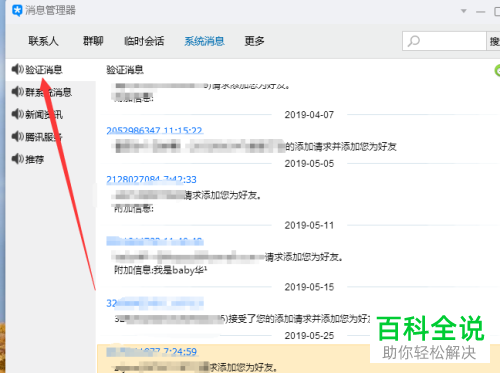Click the magnifier icon in search box
Image resolution: width=500 pixels, height=373 pixels.
tap(414, 41)
